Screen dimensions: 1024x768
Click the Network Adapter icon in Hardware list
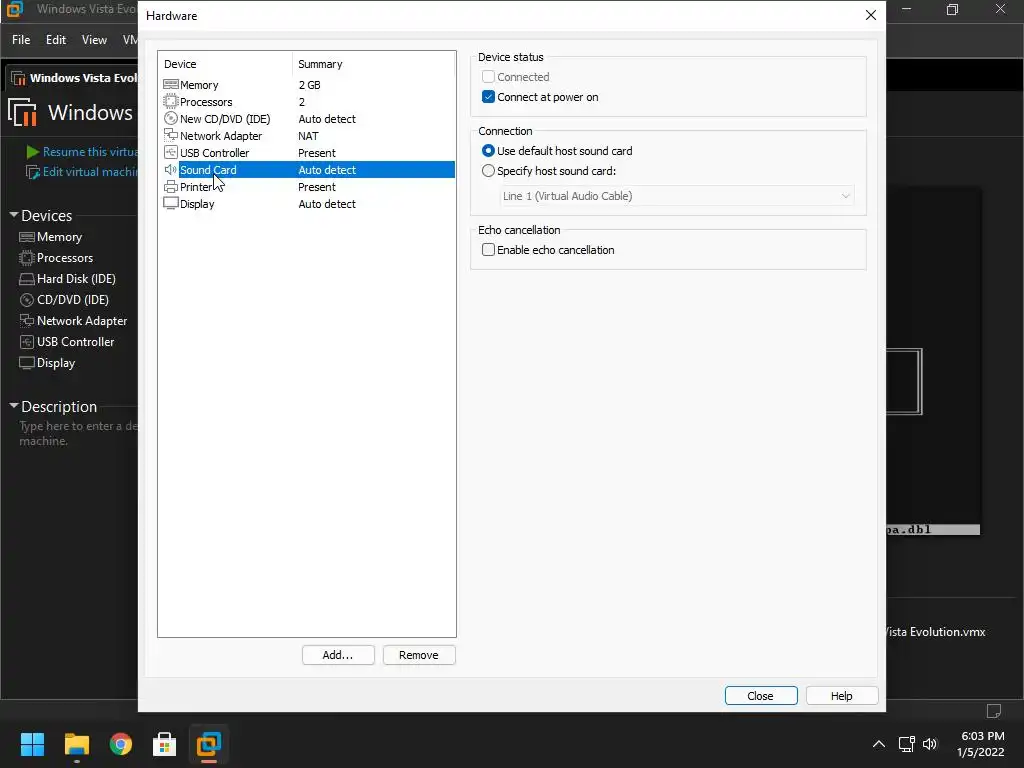coord(170,135)
